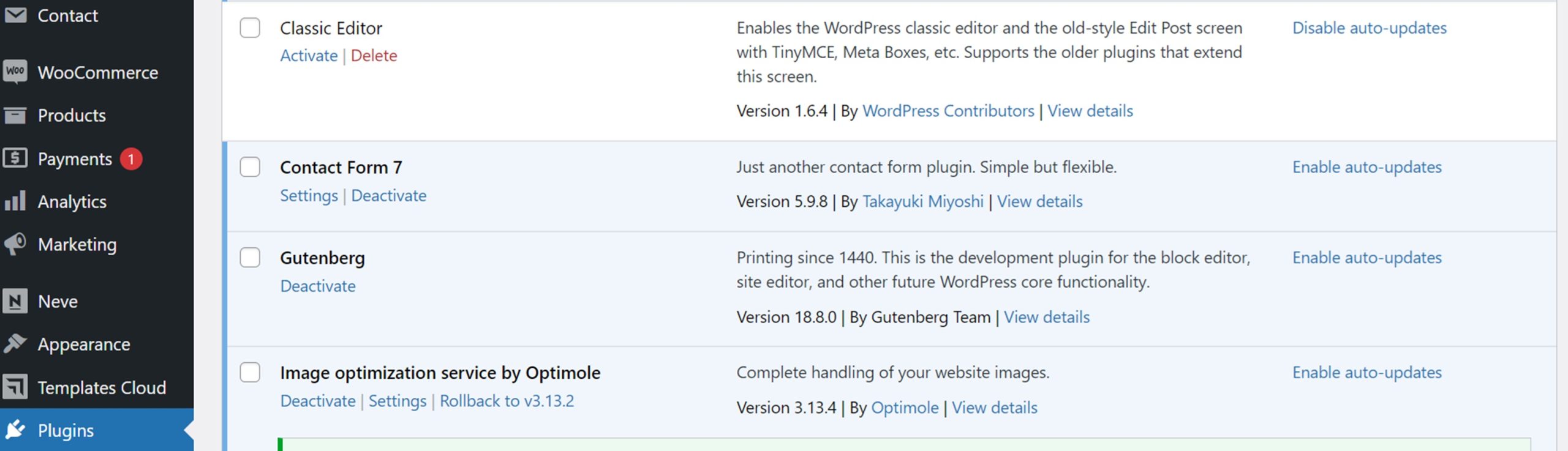This screenshot has width=1568, height=451.
Task: View details for Classic Editor
Action: click(x=1090, y=111)
